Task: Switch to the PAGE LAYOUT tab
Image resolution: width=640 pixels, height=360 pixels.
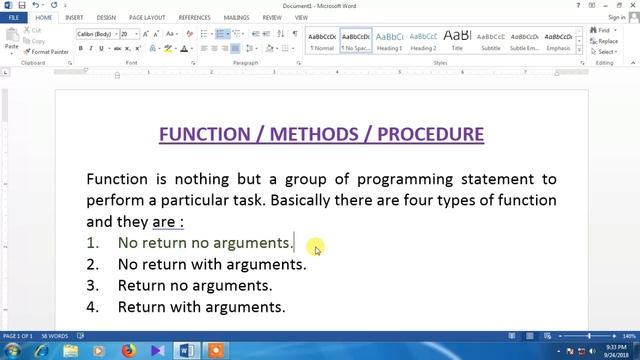Action: pyautogui.click(x=147, y=18)
